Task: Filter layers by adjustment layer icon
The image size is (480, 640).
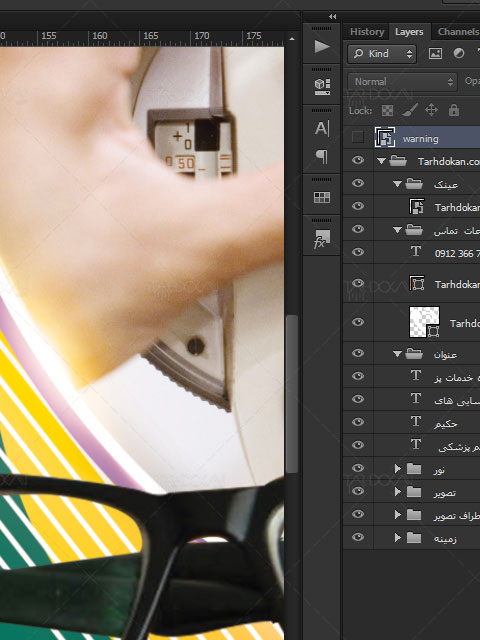Action: pos(459,53)
